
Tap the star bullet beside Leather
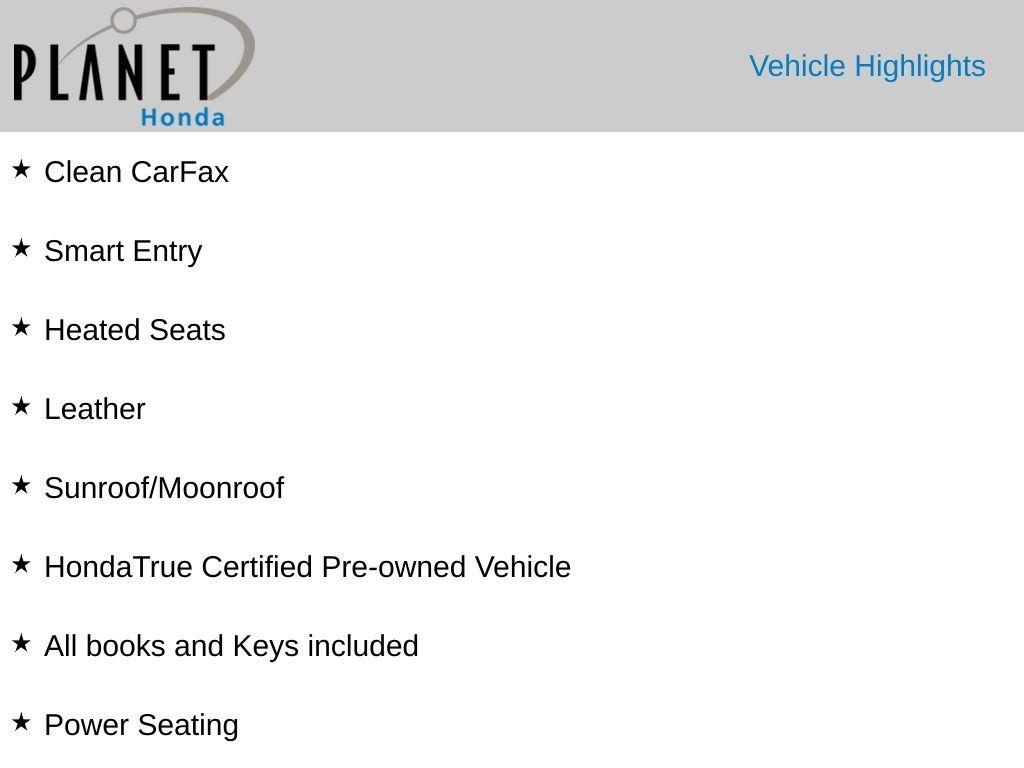21,406
